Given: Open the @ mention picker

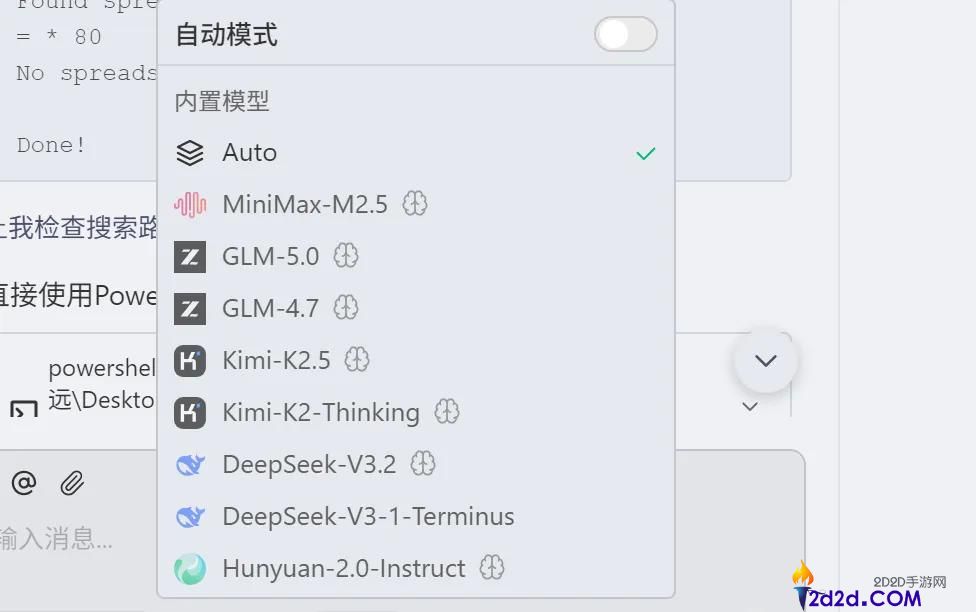Looking at the screenshot, I should click(23, 483).
